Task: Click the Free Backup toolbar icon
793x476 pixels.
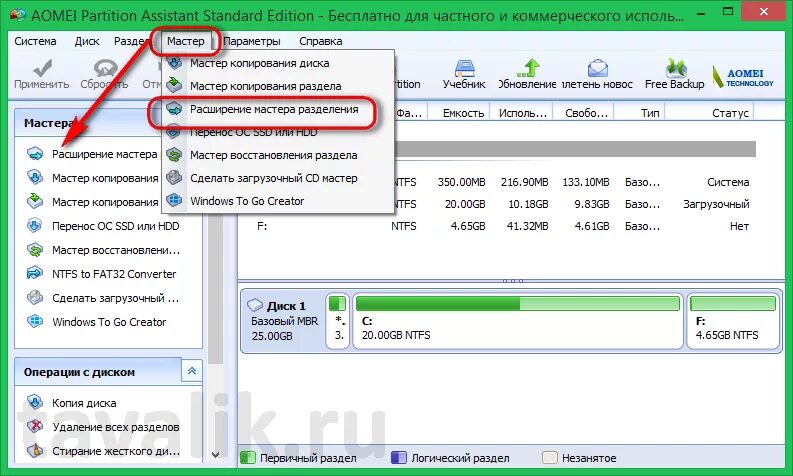Action: click(675, 68)
